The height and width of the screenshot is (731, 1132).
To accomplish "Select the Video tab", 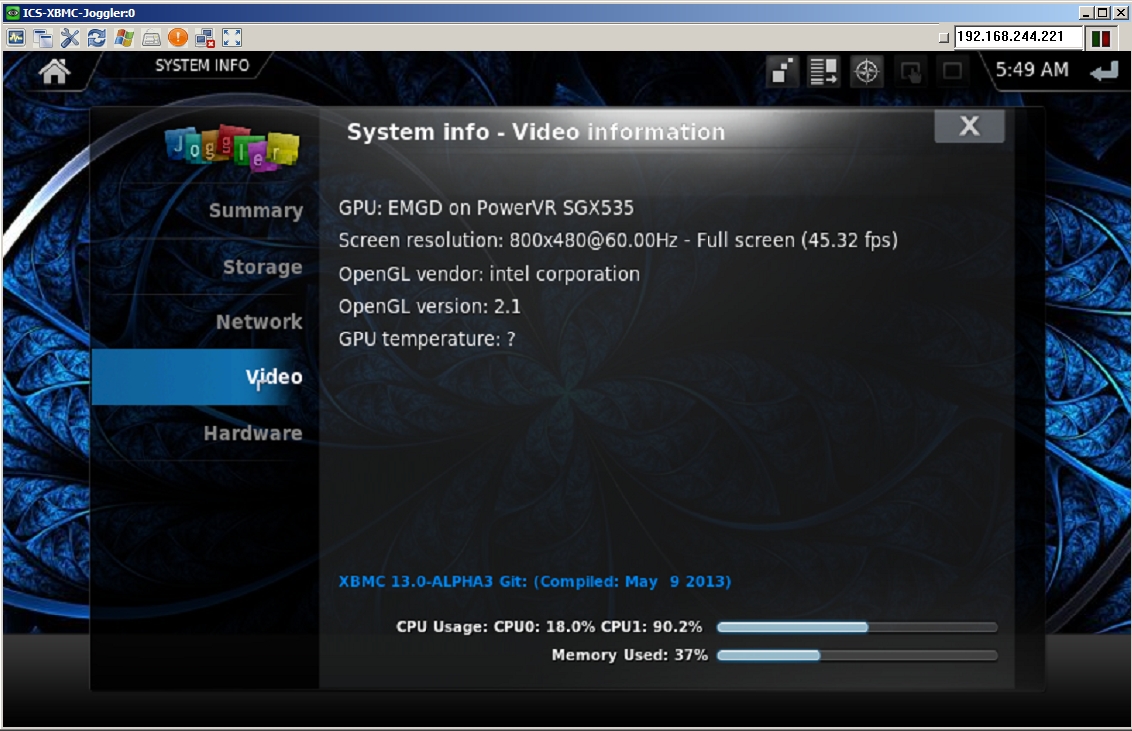I will 205,377.
